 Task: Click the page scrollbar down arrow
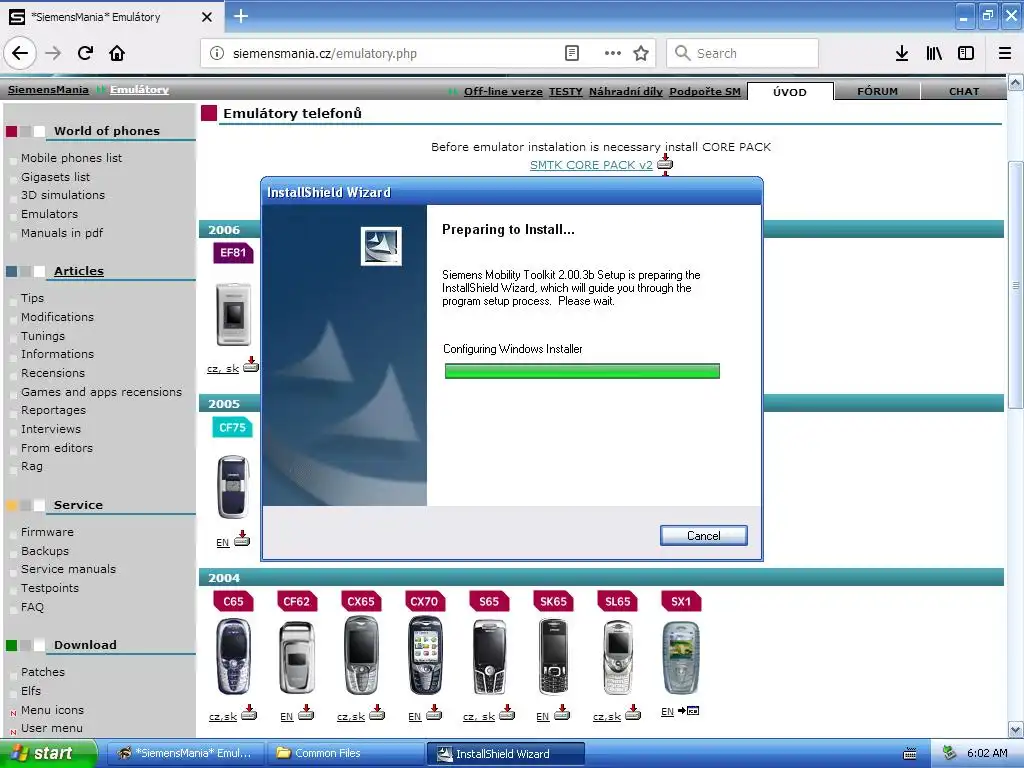[1016, 729]
